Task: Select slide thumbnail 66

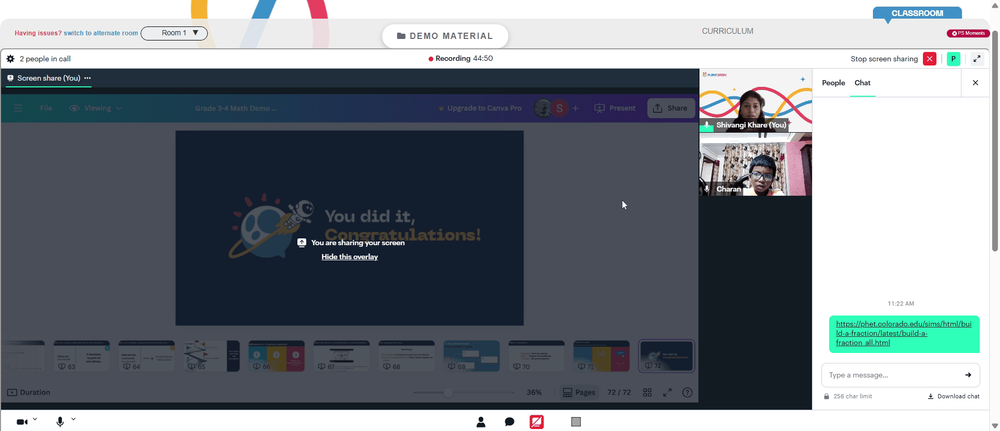Action: point(276,356)
